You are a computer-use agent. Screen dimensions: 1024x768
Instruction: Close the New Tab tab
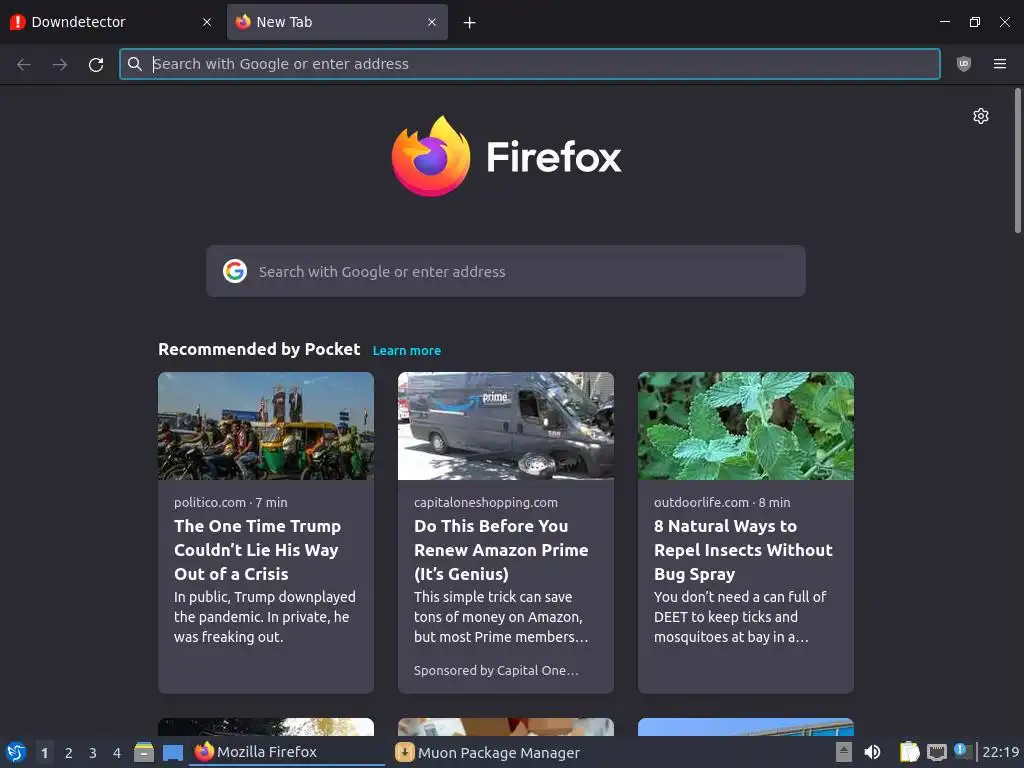432,22
